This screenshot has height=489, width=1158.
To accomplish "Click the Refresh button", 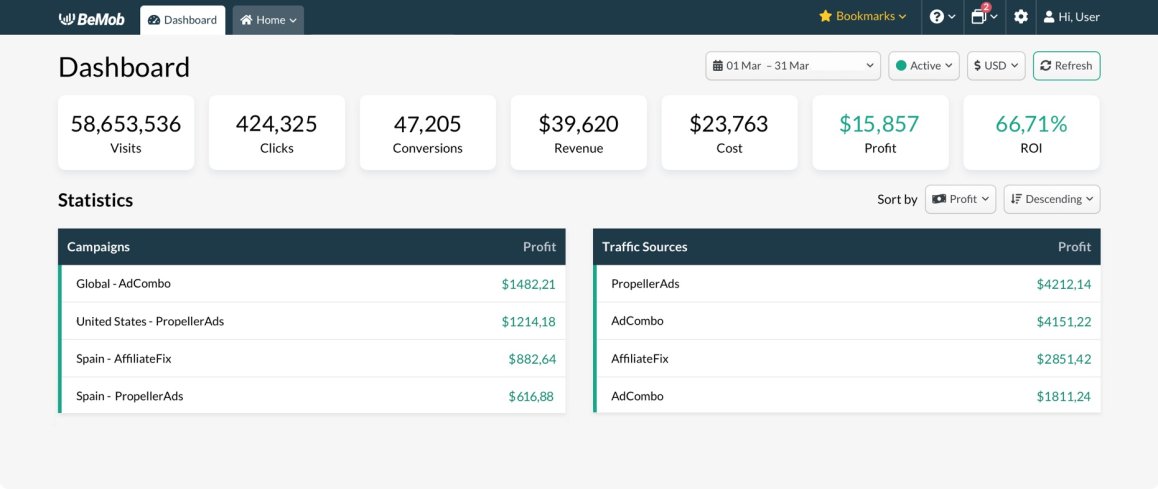I will (1066, 66).
